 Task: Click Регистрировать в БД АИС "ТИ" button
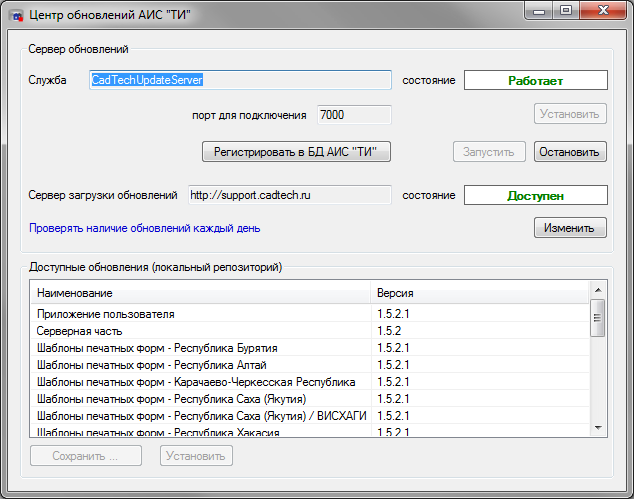tap(296, 152)
